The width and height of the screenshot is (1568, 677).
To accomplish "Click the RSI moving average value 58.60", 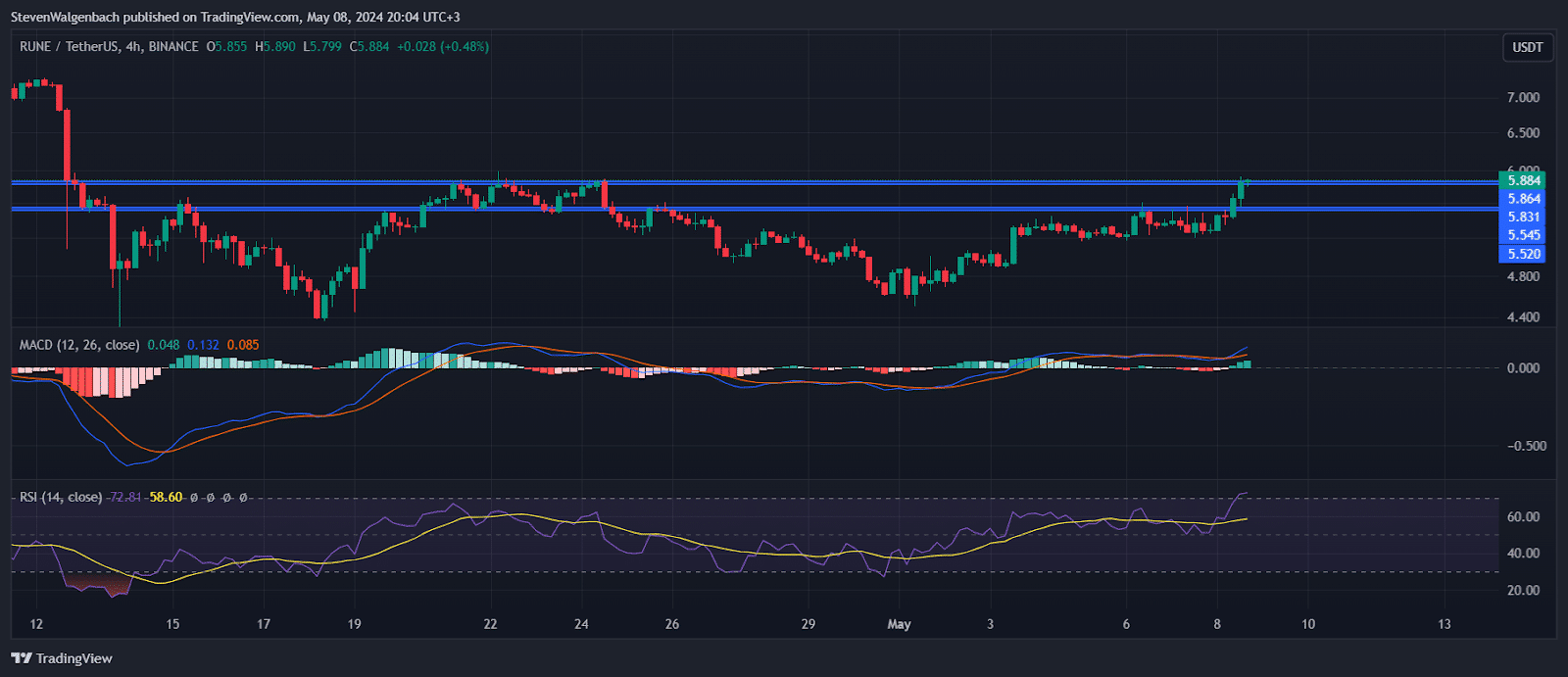I will coord(166,497).
